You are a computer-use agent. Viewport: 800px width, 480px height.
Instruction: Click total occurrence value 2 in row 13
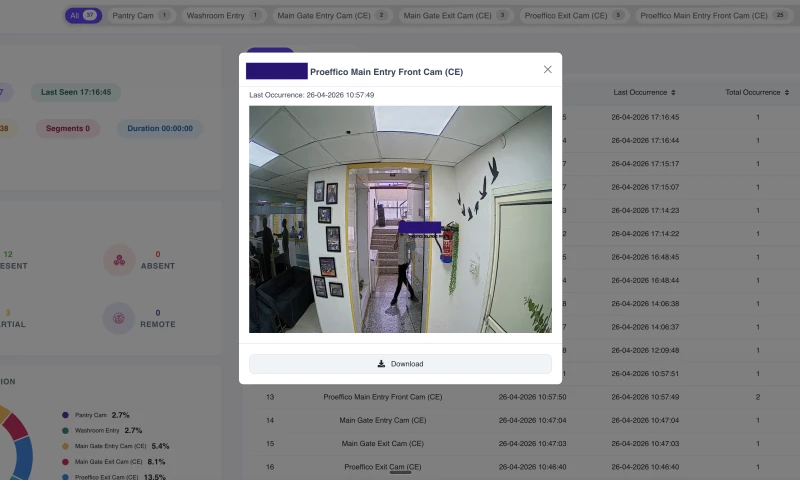(x=758, y=397)
